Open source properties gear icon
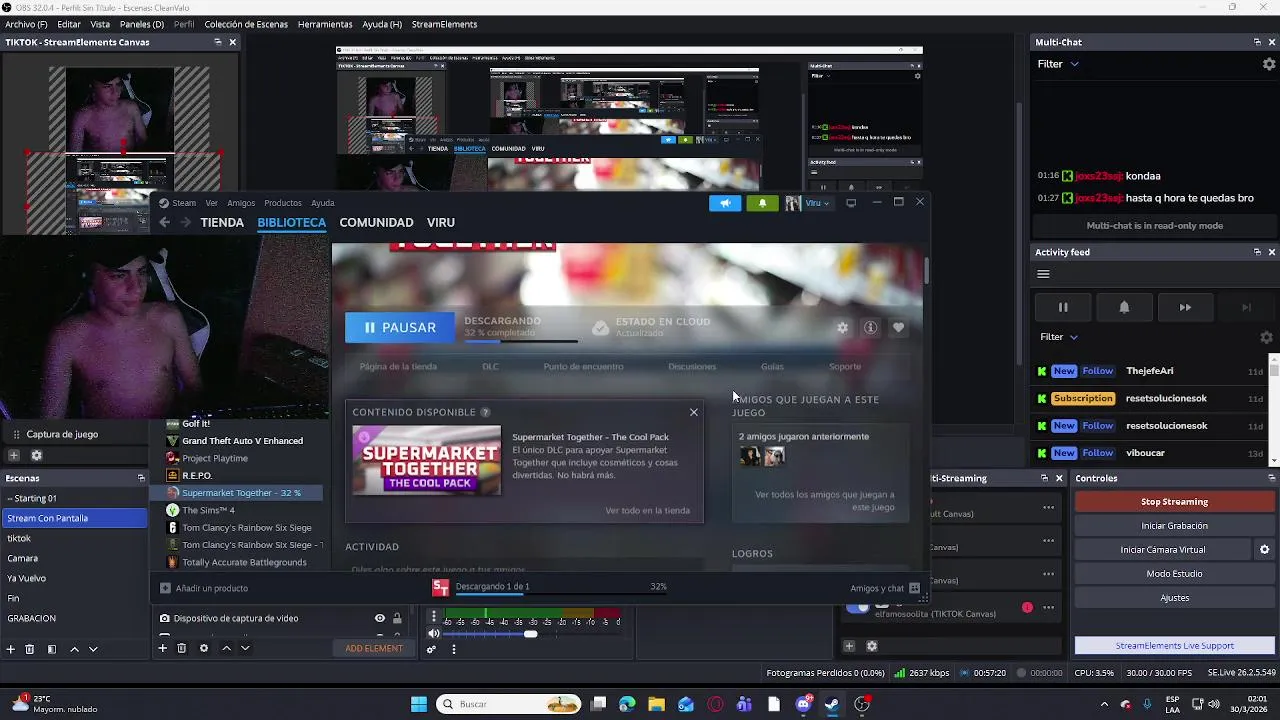 pyautogui.click(x=204, y=648)
